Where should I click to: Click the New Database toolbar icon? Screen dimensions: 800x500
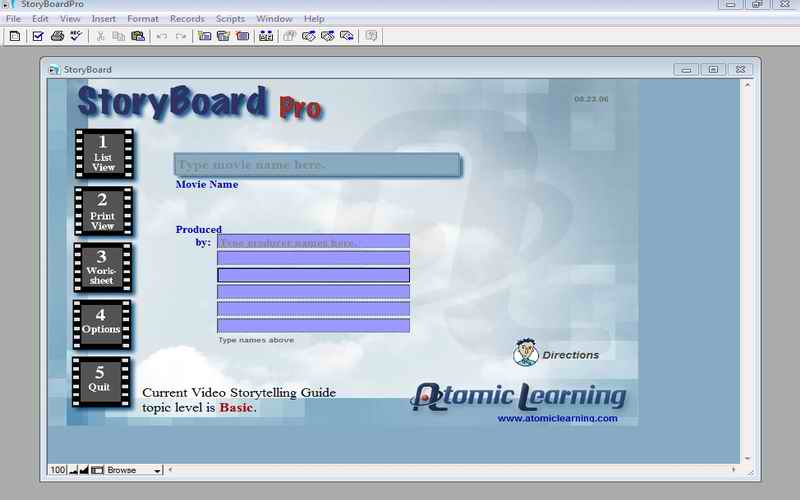click(14, 37)
